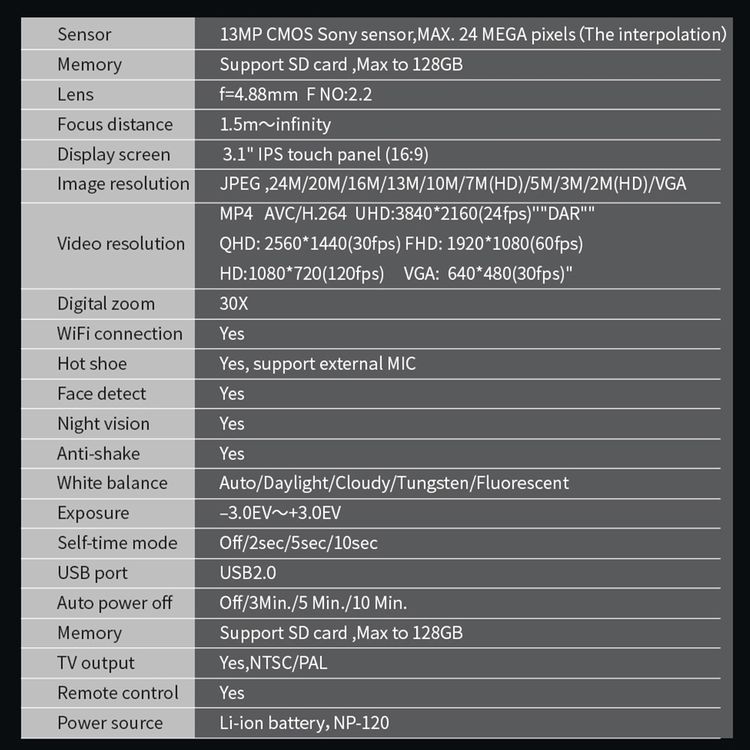Click the Sensor row label
The width and height of the screenshot is (750, 750).
click(84, 34)
